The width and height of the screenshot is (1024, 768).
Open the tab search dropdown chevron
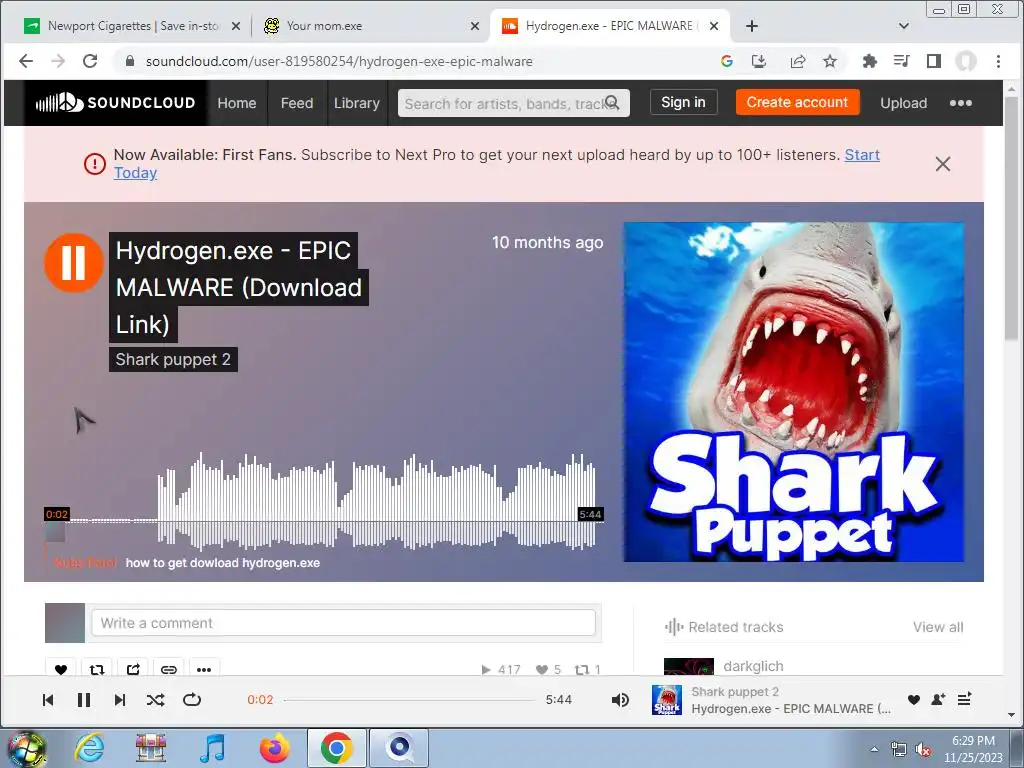[x=904, y=26]
